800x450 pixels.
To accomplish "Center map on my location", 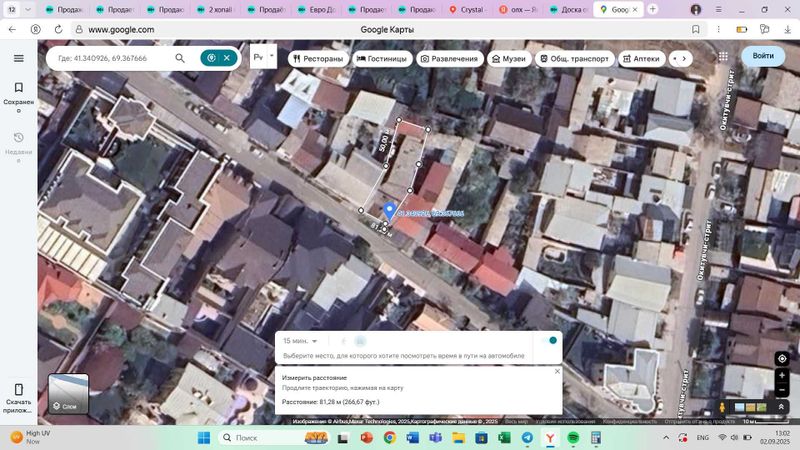I will (x=782, y=359).
